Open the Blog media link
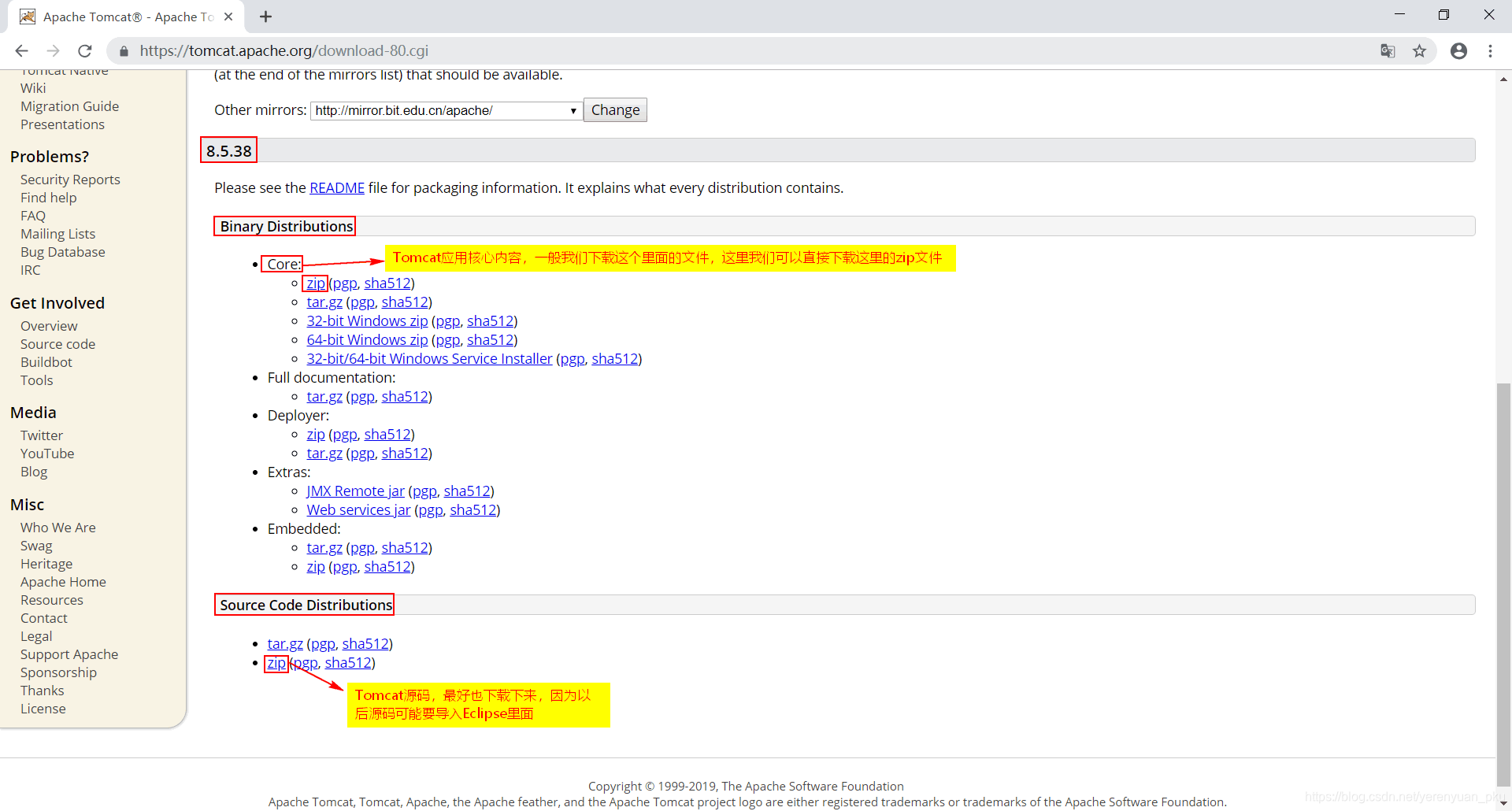The width and height of the screenshot is (1512, 811). point(34,472)
